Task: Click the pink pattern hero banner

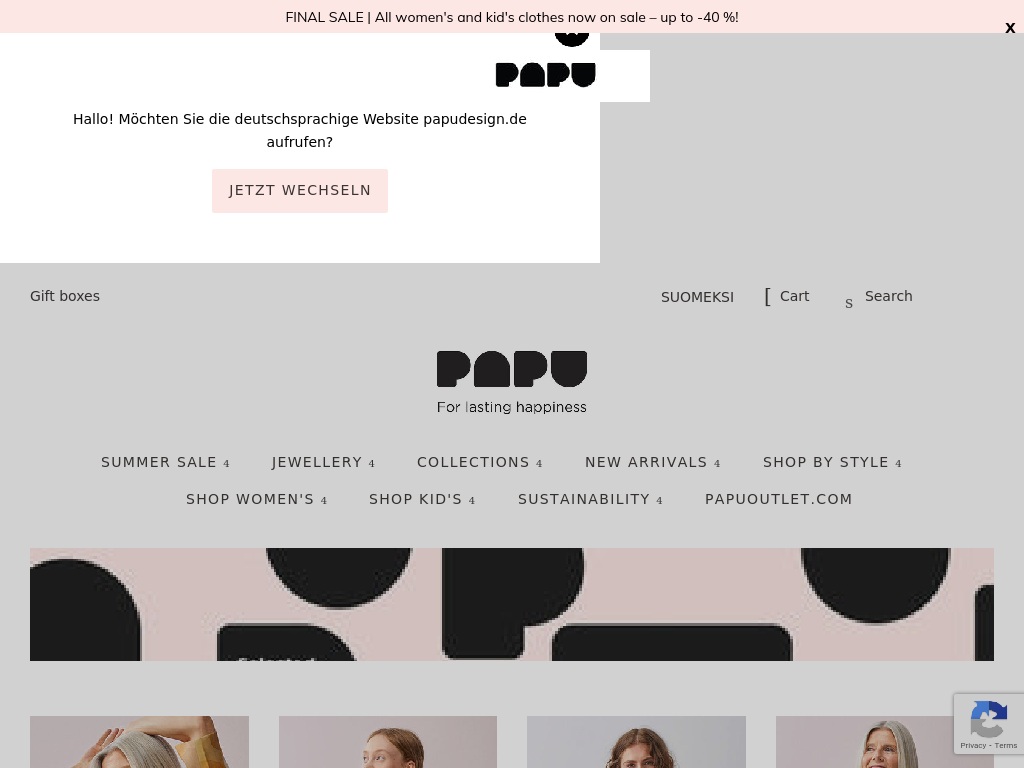Action: (512, 604)
